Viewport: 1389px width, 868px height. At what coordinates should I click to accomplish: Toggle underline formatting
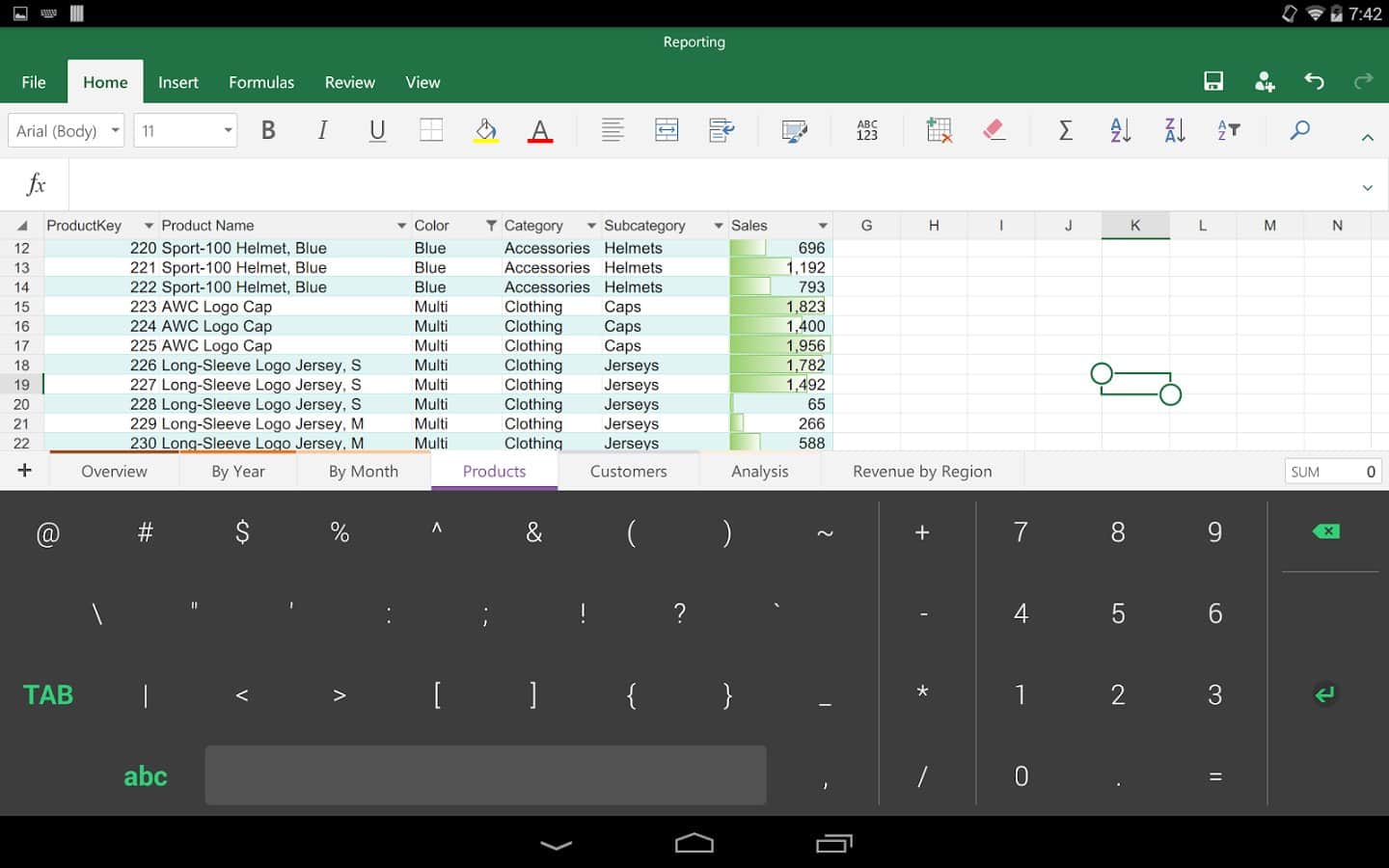coord(377,130)
